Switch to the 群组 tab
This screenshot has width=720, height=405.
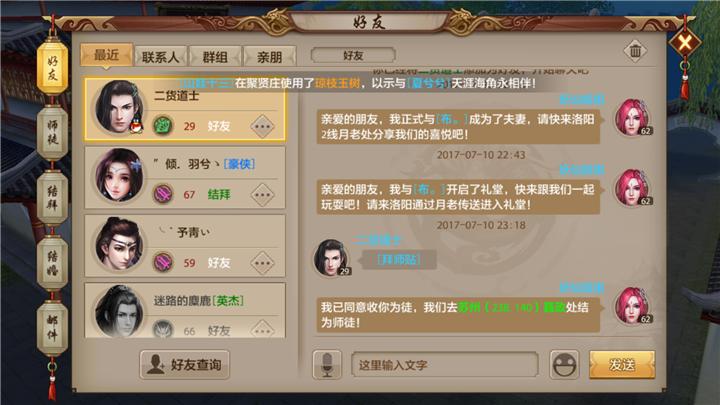[215, 57]
